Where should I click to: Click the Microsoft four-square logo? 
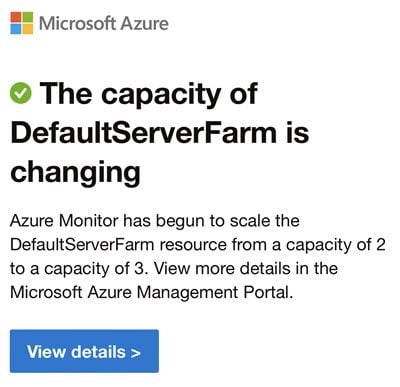pos(22,23)
